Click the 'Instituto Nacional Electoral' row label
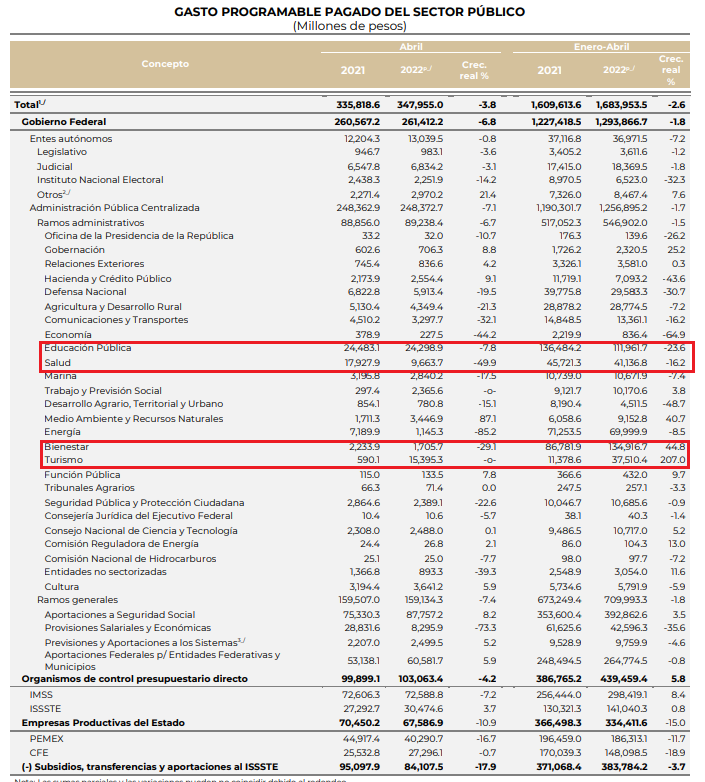Image resolution: width=705 pixels, height=782 pixels. point(100,180)
